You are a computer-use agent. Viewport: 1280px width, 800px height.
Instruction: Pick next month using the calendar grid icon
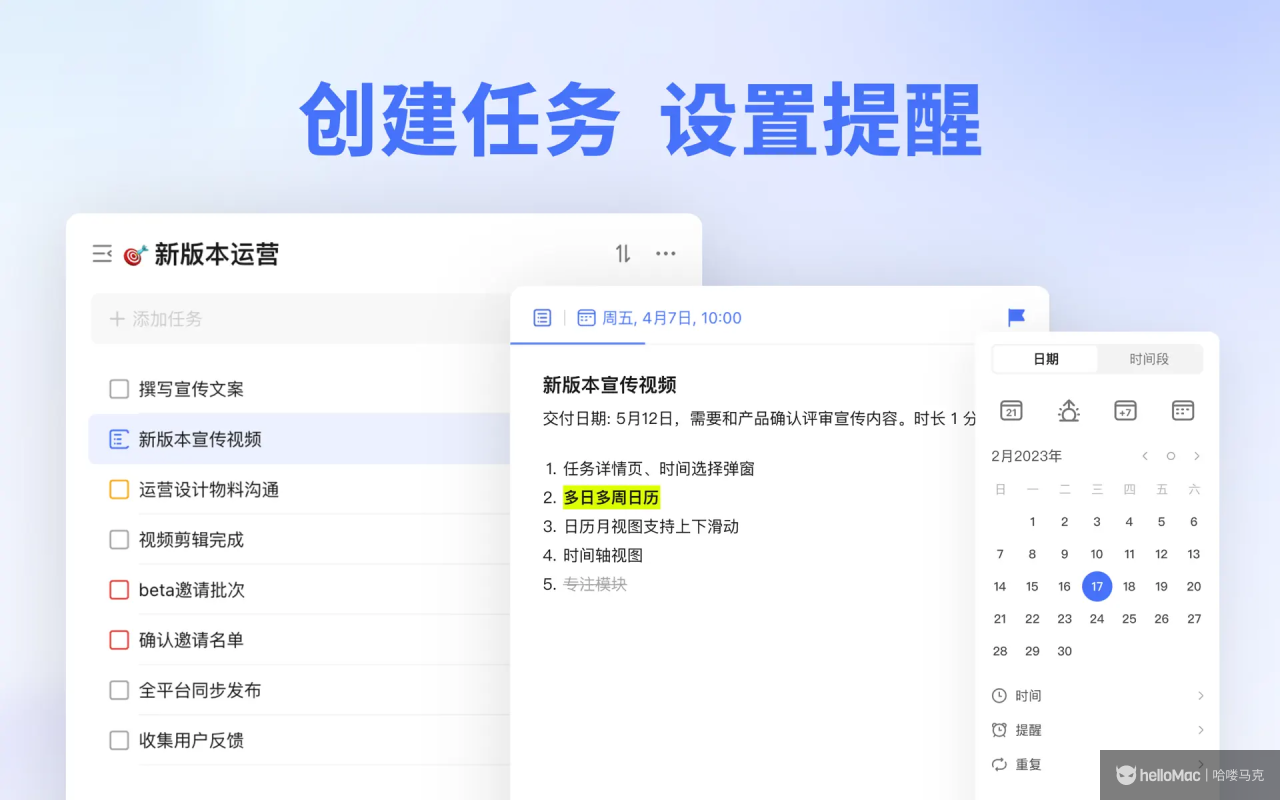tap(1183, 410)
